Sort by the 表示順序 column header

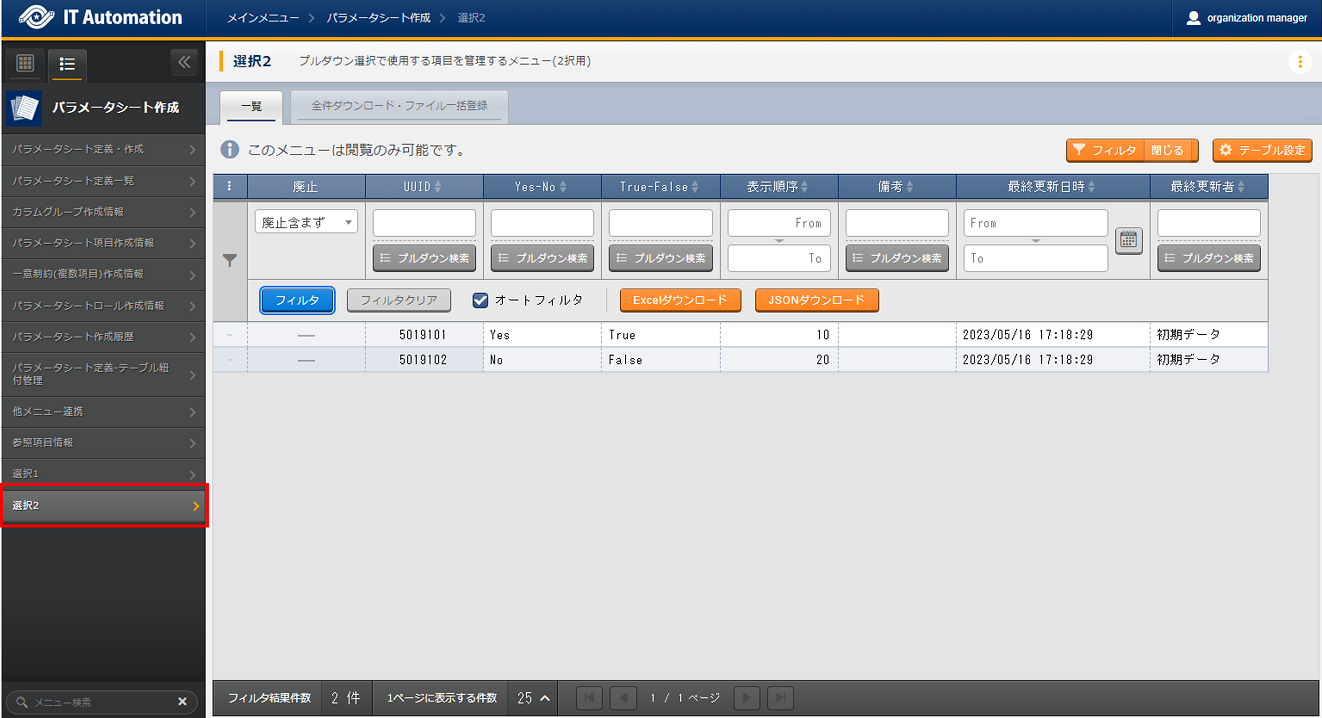click(x=778, y=187)
